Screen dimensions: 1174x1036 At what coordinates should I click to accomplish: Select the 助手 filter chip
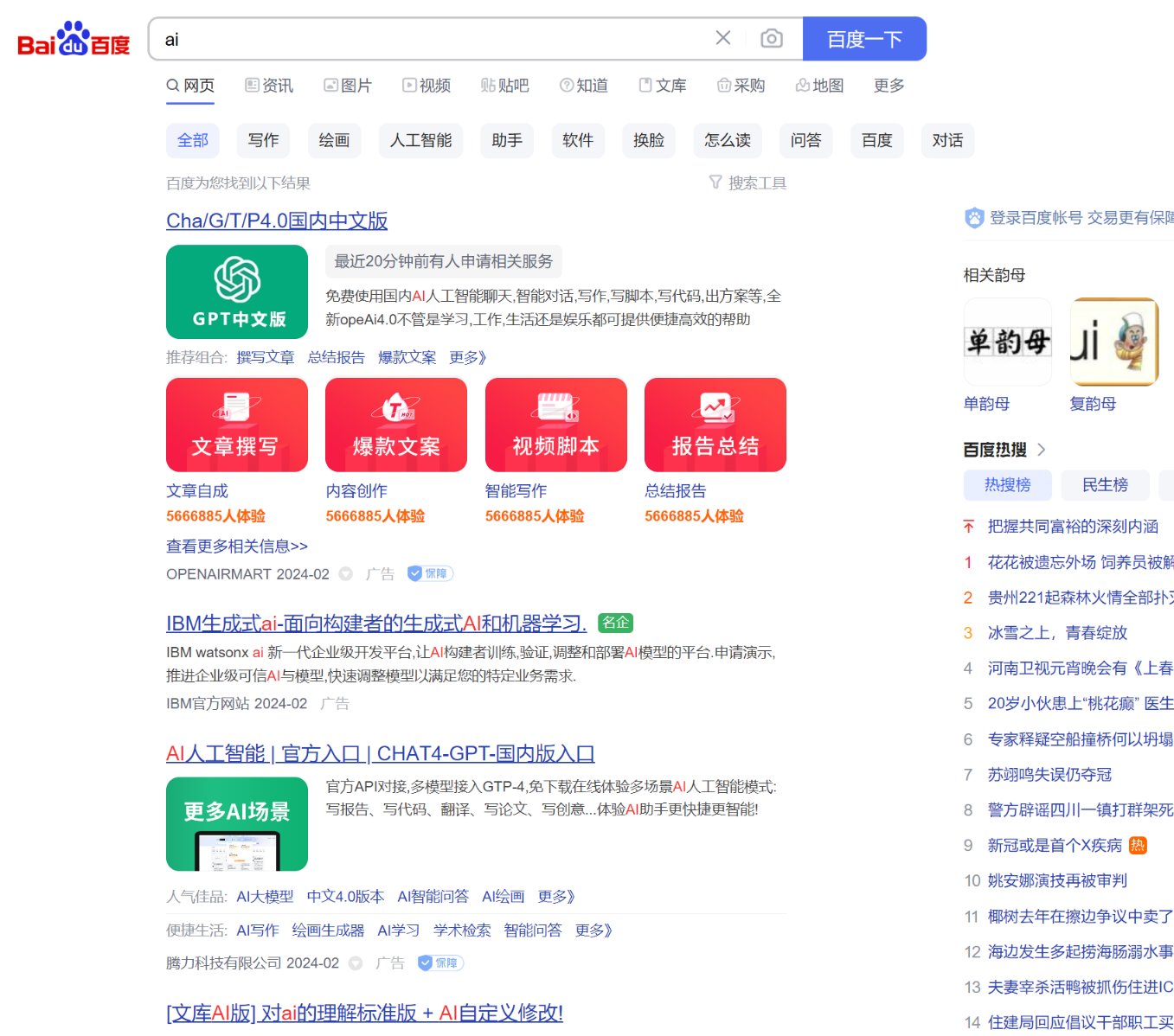[507, 140]
